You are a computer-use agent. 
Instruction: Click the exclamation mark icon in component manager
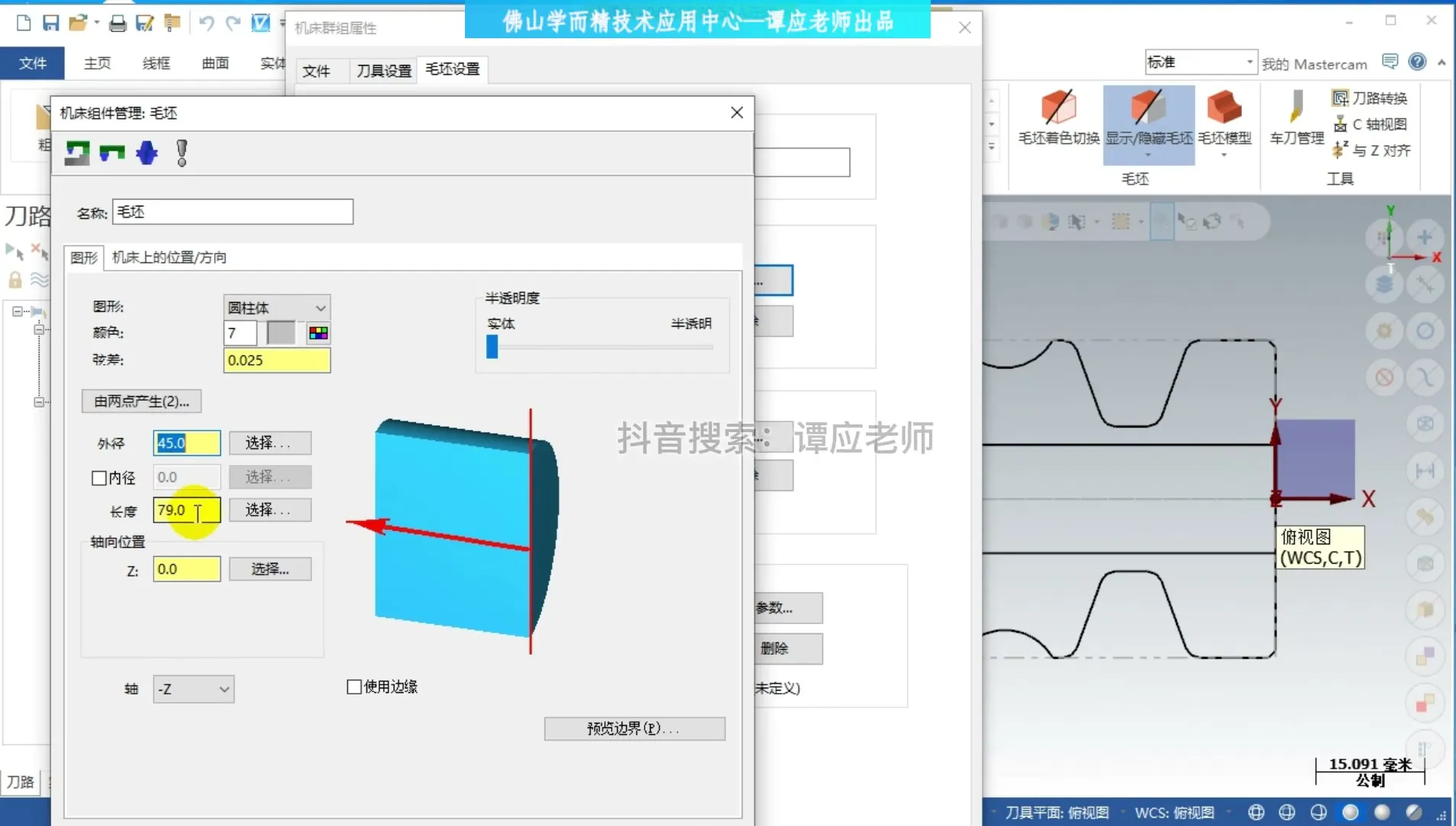click(x=181, y=152)
